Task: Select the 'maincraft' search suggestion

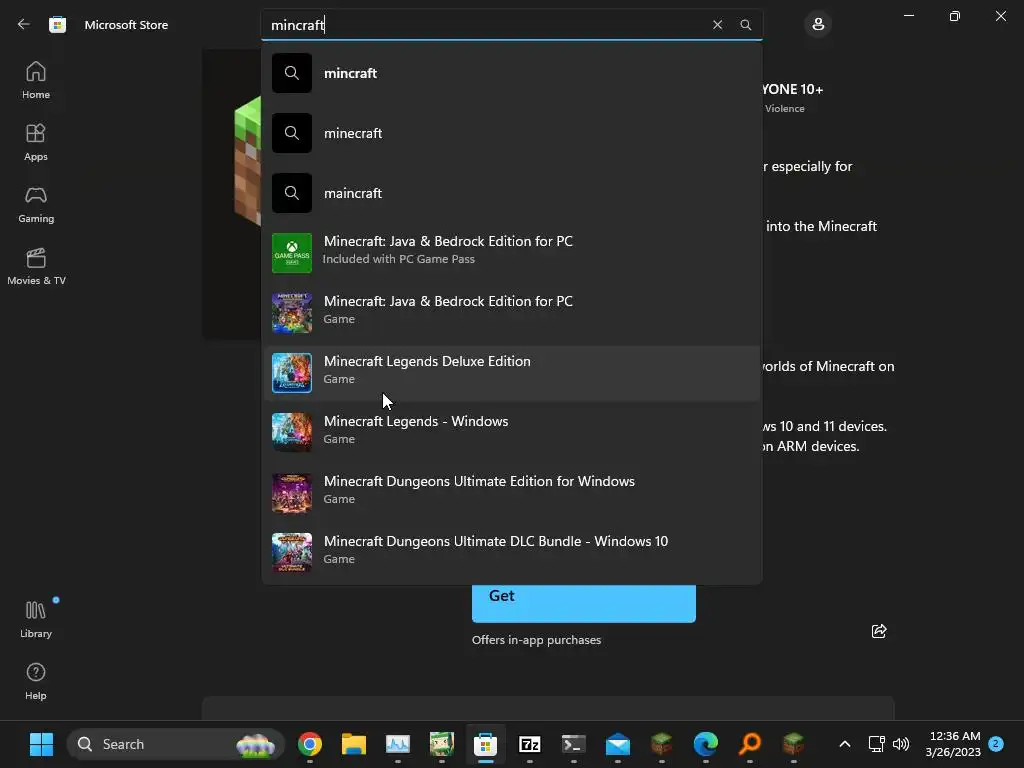Action: (511, 193)
